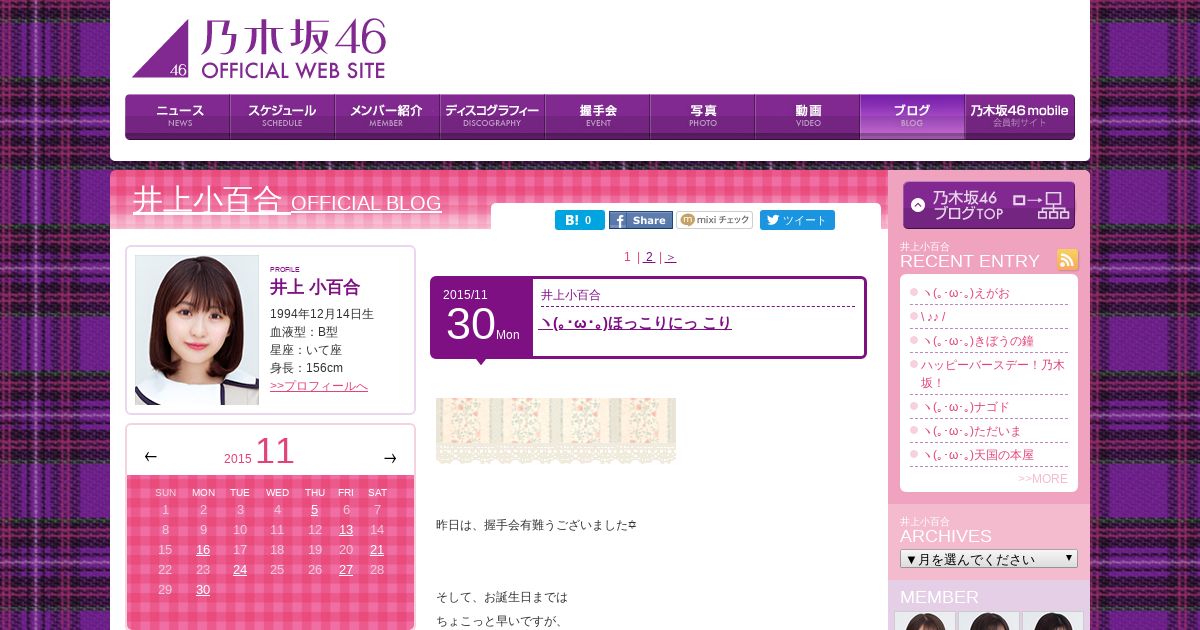Click the next page > link
This screenshot has height=630, width=1200.
[x=671, y=257]
